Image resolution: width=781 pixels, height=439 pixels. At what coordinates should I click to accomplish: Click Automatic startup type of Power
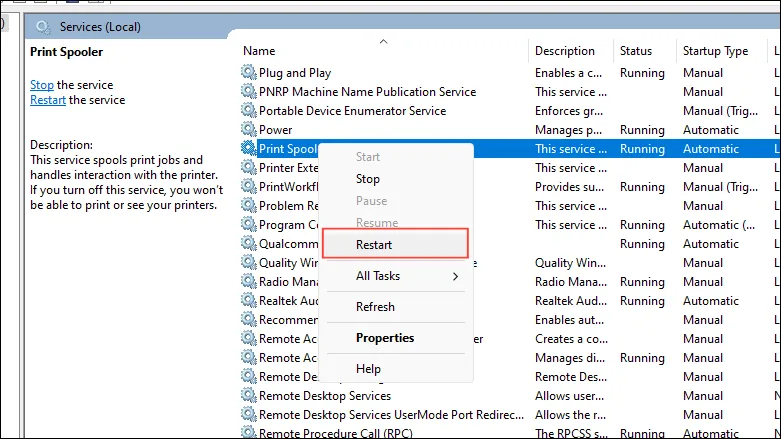(711, 130)
